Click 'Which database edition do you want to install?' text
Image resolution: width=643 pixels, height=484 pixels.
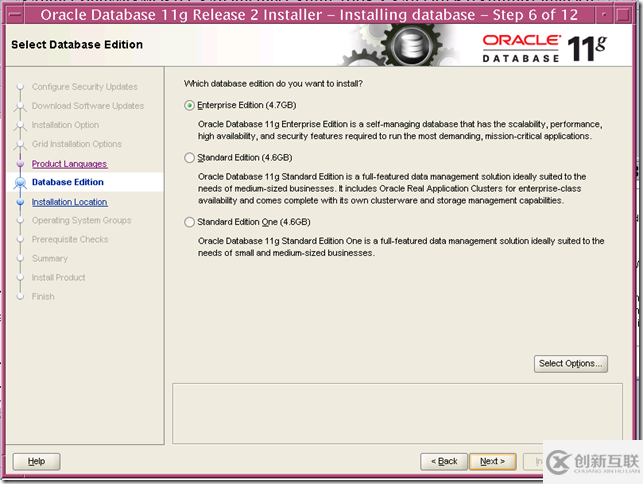273,84
